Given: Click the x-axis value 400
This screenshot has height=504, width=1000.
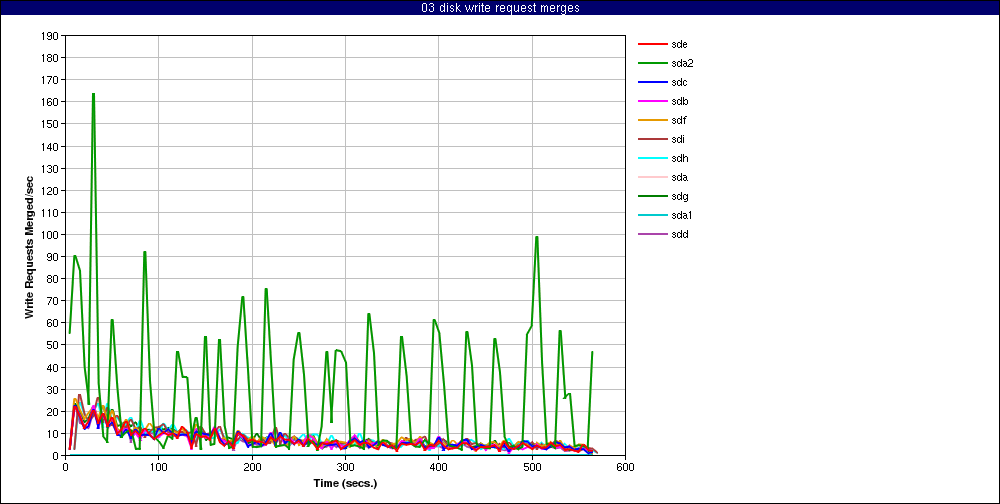Looking at the screenshot, I should (x=439, y=467).
